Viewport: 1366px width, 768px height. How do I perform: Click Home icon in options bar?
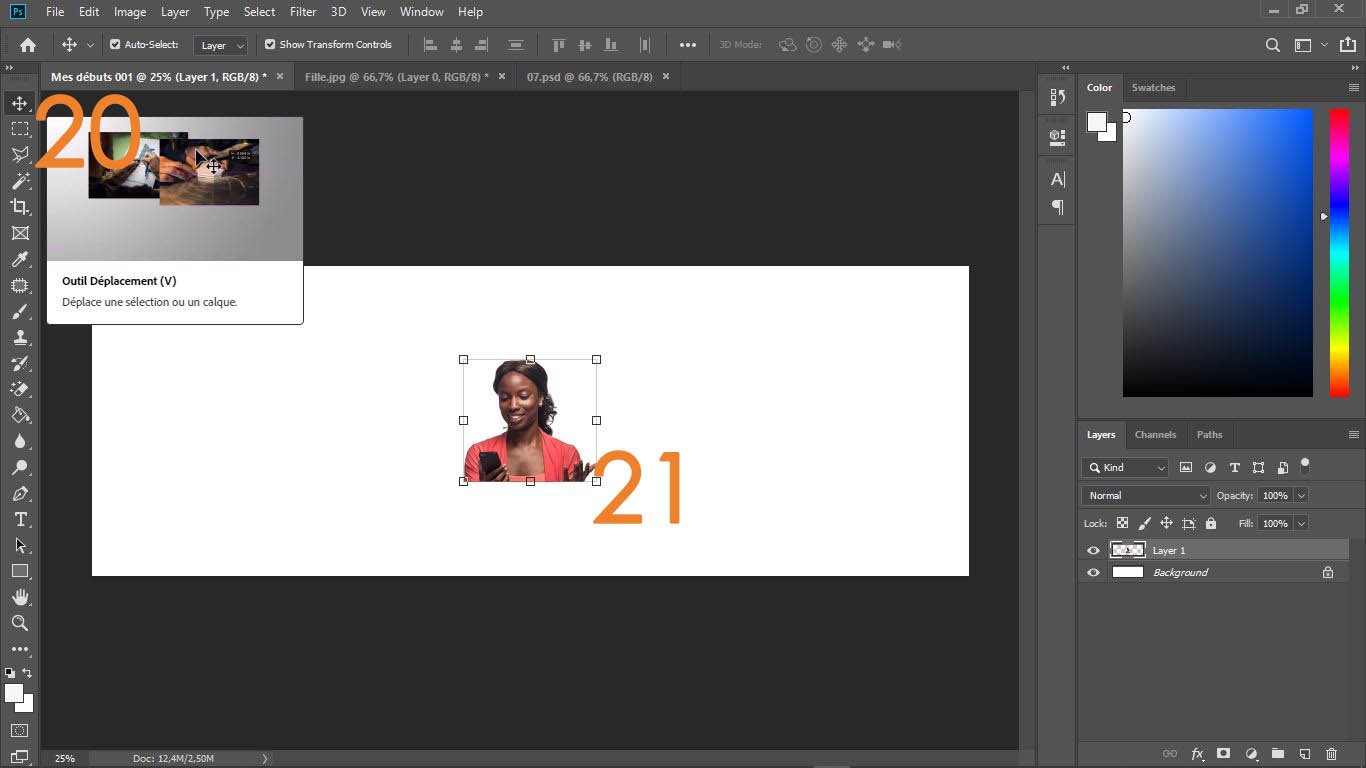pyautogui.click(x=28, y=45)
